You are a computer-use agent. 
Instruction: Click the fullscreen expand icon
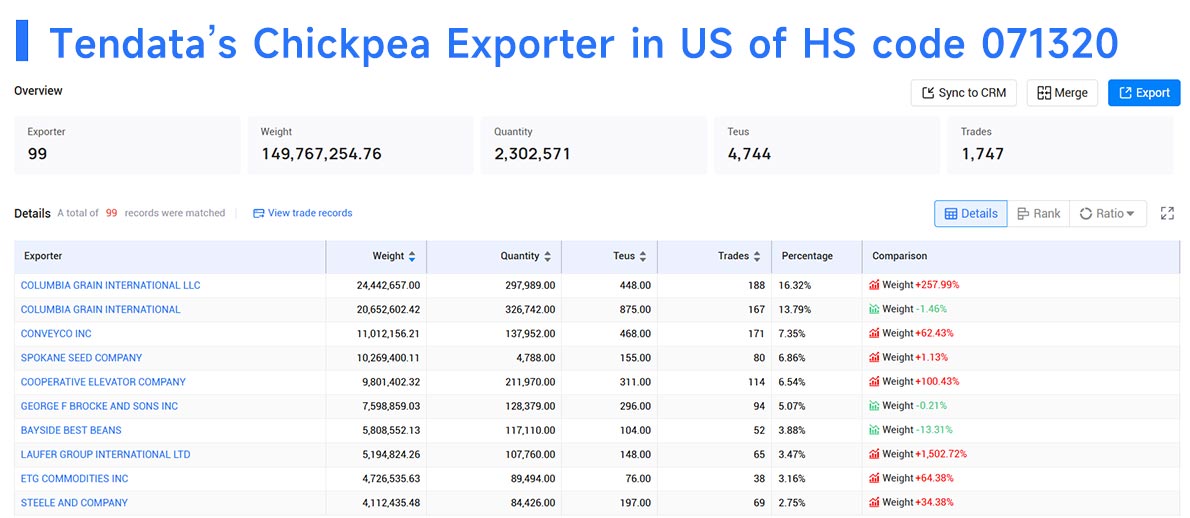[x=1167, y=214]
